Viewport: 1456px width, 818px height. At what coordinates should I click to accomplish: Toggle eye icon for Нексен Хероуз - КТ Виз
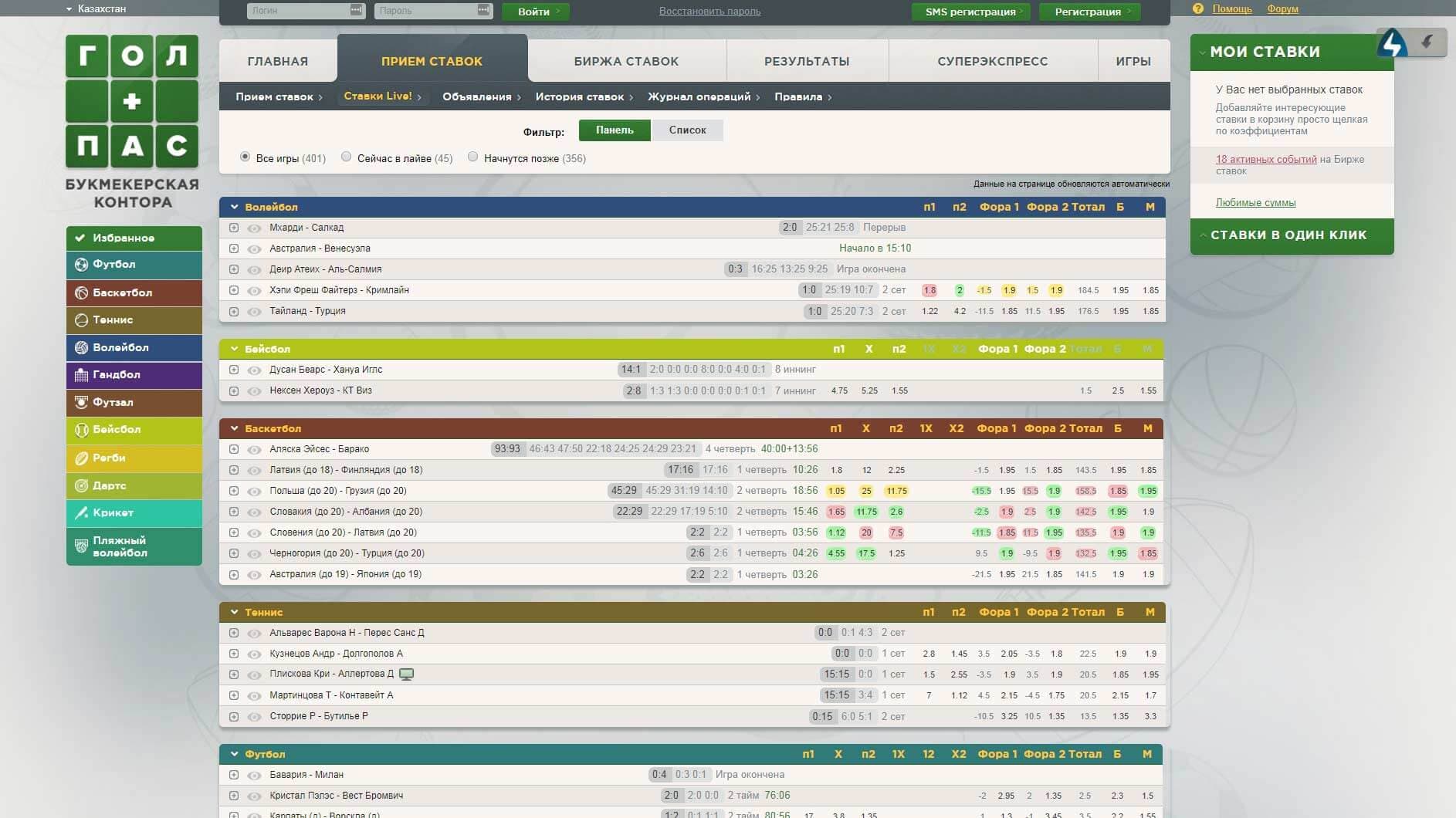pos(254,391)
